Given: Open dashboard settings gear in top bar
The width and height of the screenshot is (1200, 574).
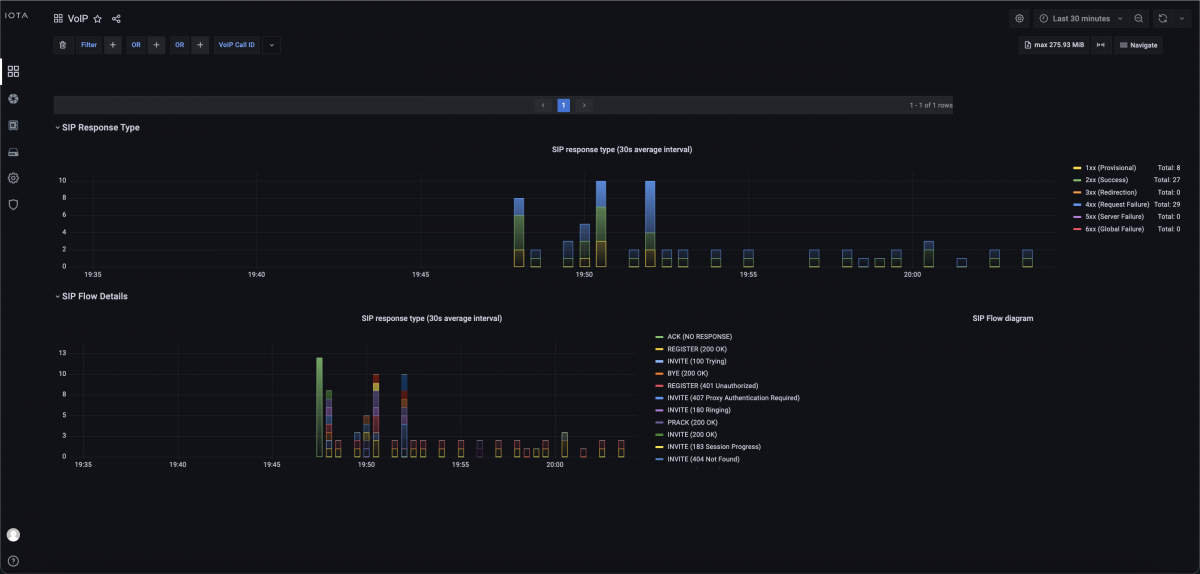Looking at the screenshot, I should pyautogui.click(x=1019, y=18).
